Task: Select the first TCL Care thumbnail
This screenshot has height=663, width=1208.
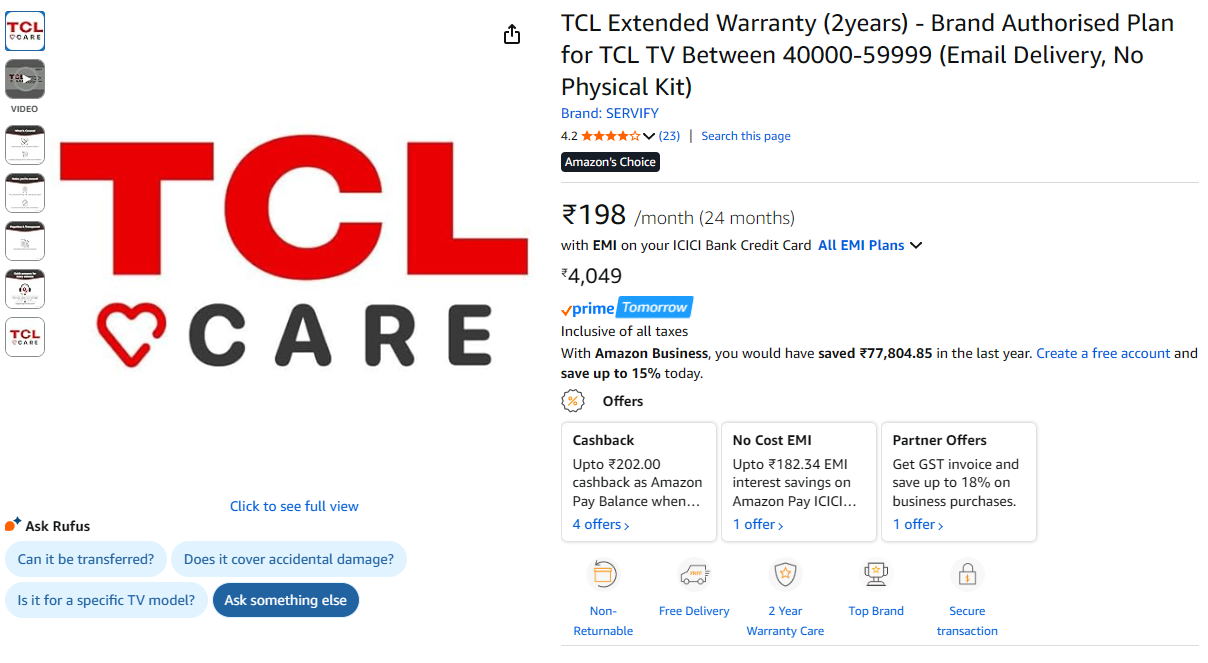Action: coord(25,31)
